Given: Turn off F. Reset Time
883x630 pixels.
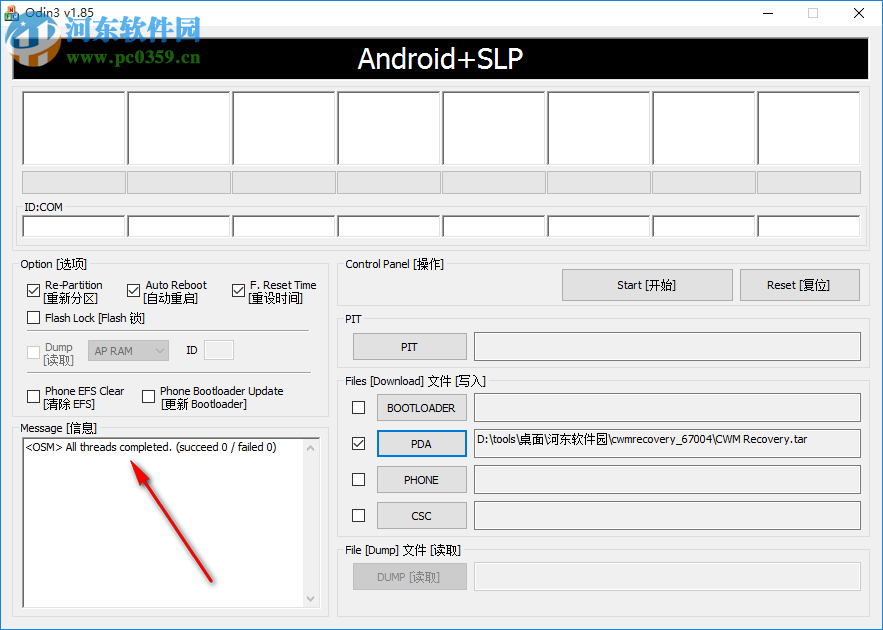Looking at the screenshot, I should 238,290.
